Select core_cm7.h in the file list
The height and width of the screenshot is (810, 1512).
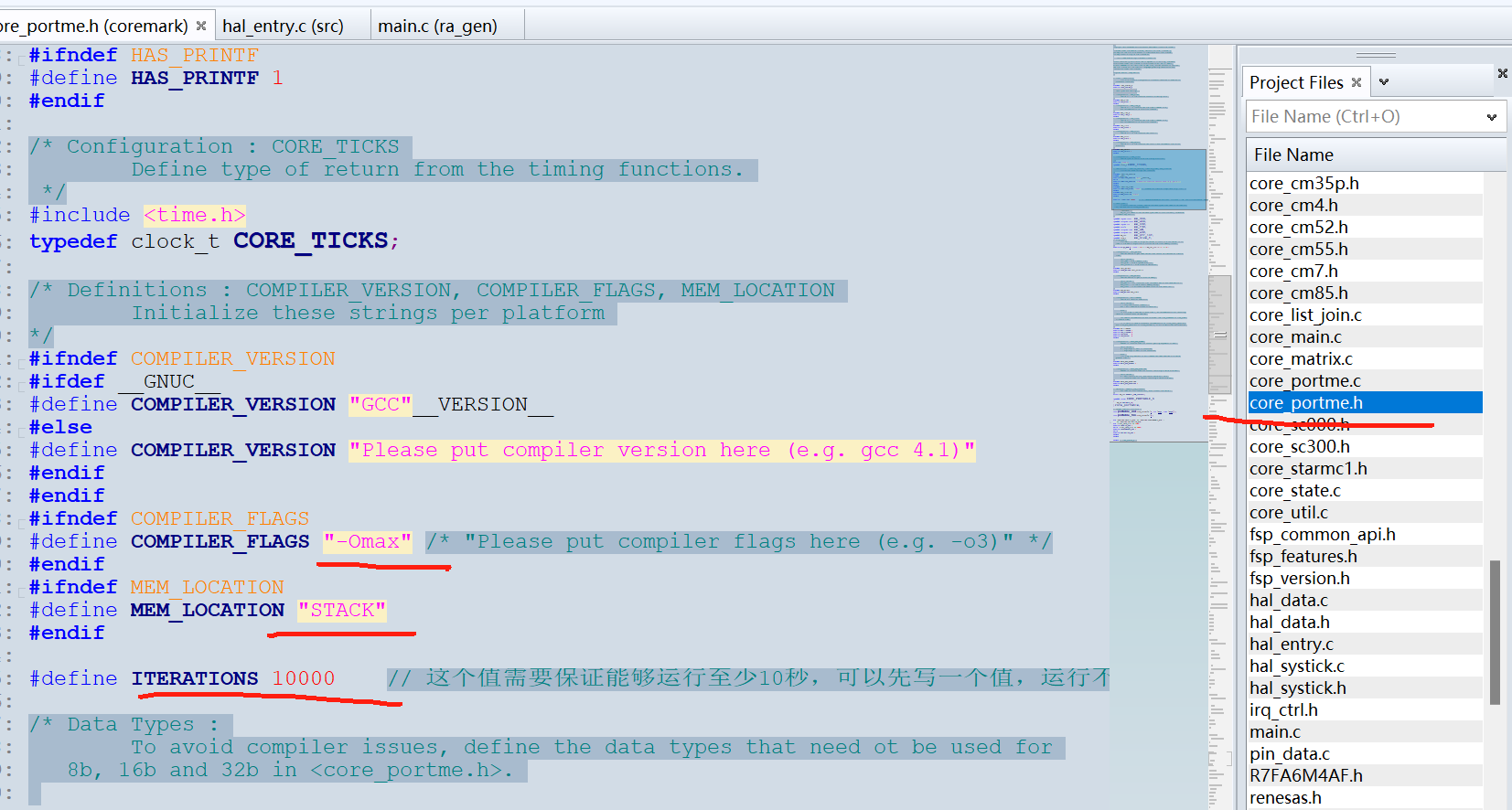click(x=1365, y=272)
